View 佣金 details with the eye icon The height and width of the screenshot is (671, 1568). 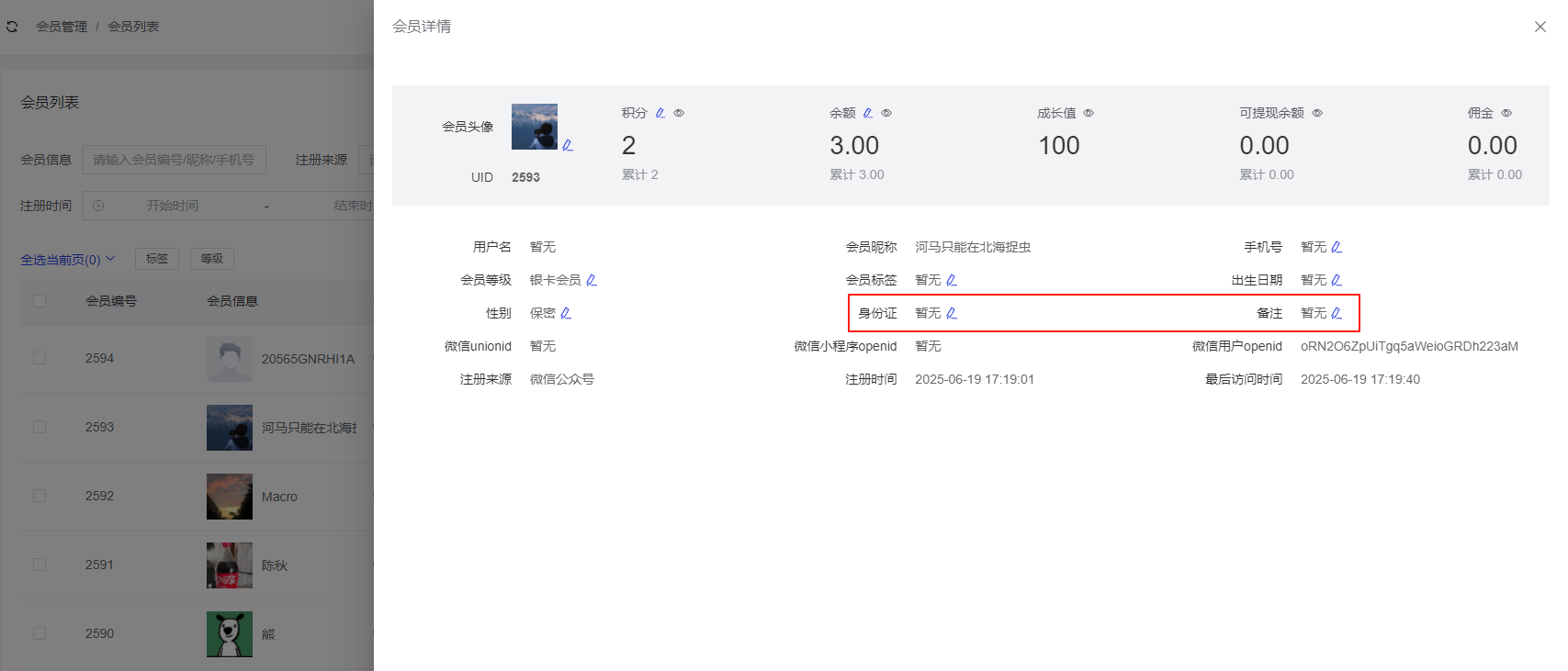pyautogui.click(x=1506, y=113)
